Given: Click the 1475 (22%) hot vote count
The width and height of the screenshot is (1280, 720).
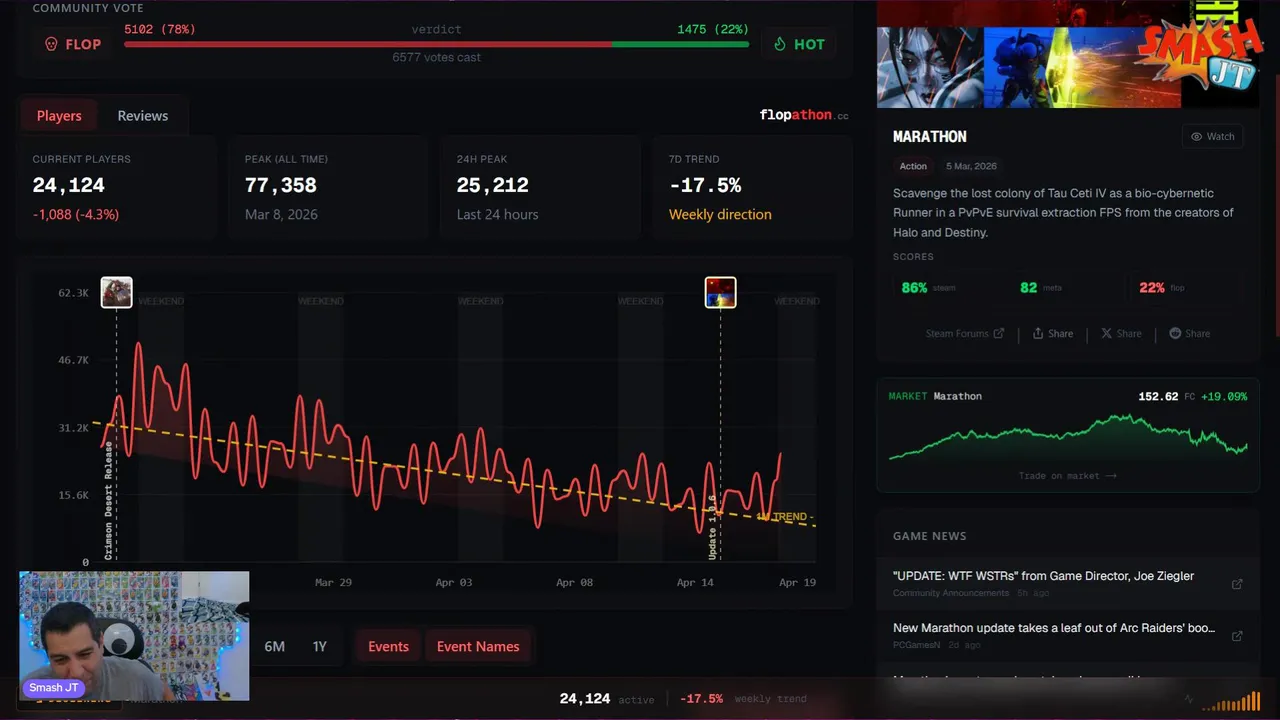Looking at the screenshot, I should pos(713,29).
